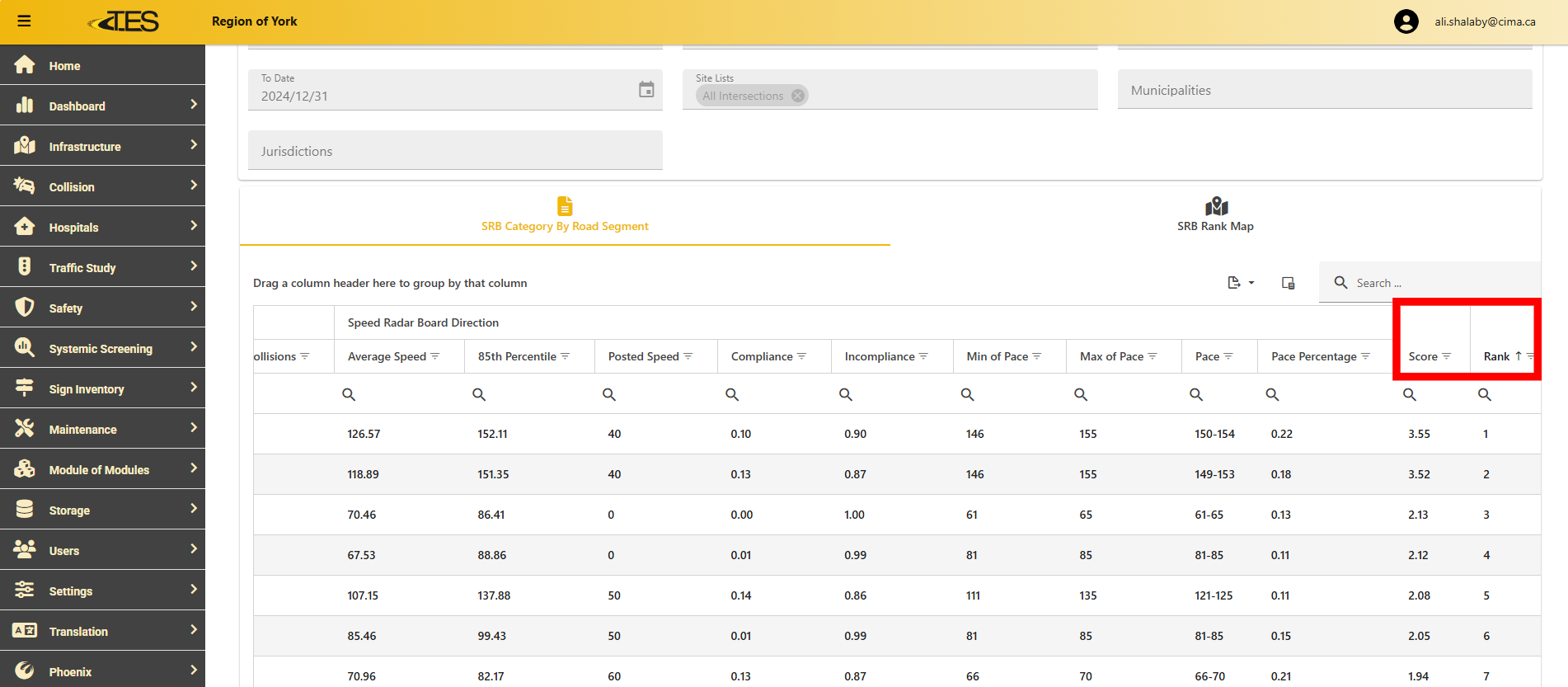This screenshot has height=687, width=1568.
Task: Open the export data dropdown icon
Action: click(x=1239, y=283)
